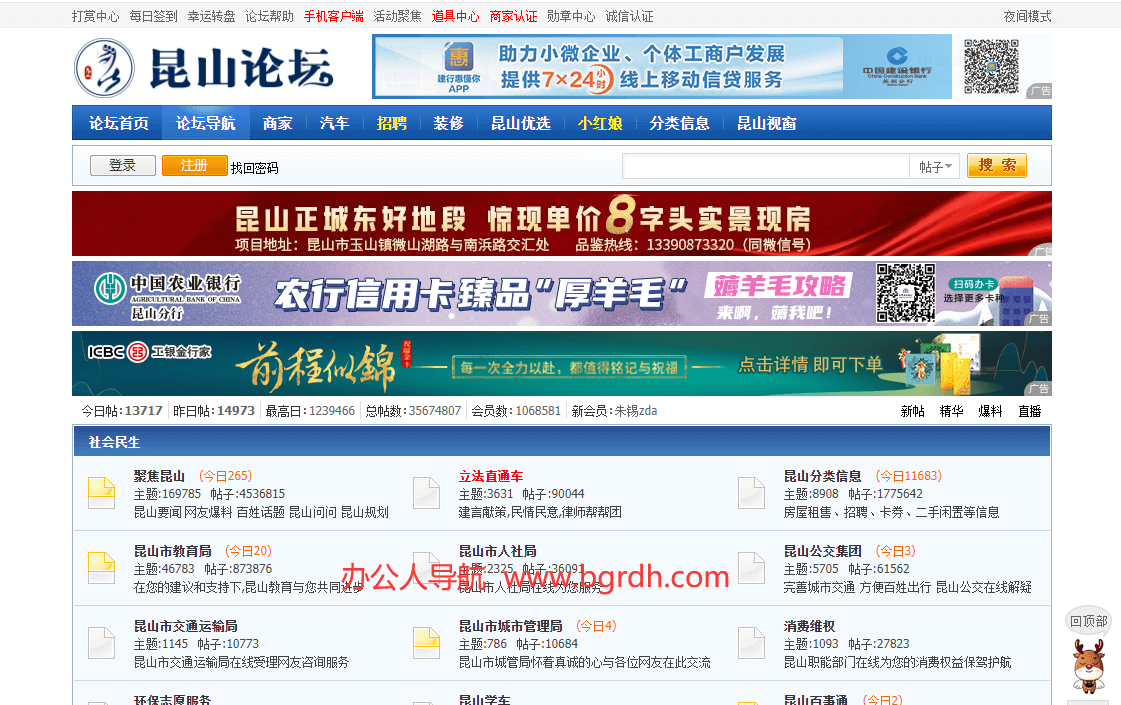Open new member 朱锡zda profile
Viewport: 1121px width, 705px height.
636,410
